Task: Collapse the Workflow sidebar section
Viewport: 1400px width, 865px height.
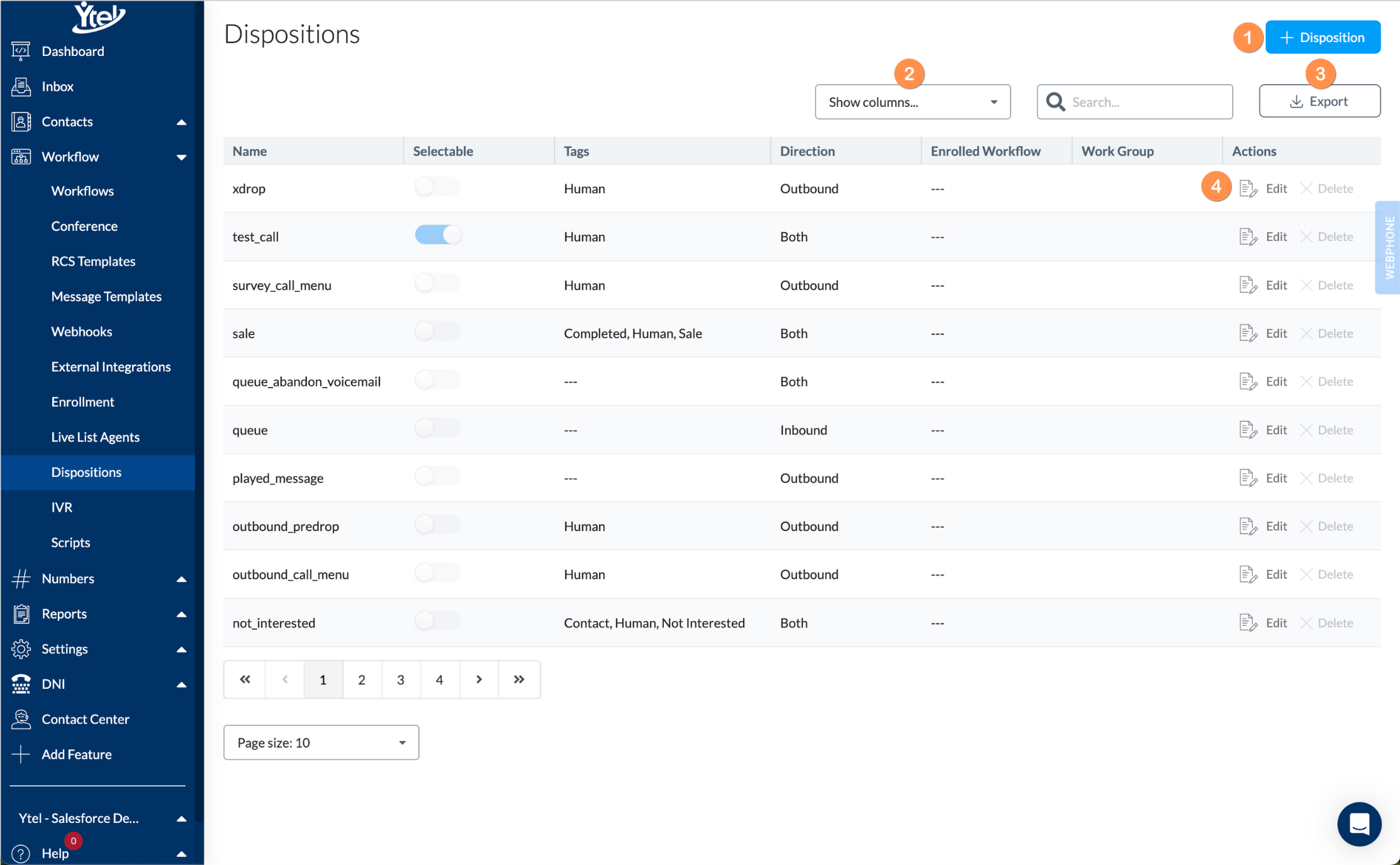Action: [x=181, y=157]
